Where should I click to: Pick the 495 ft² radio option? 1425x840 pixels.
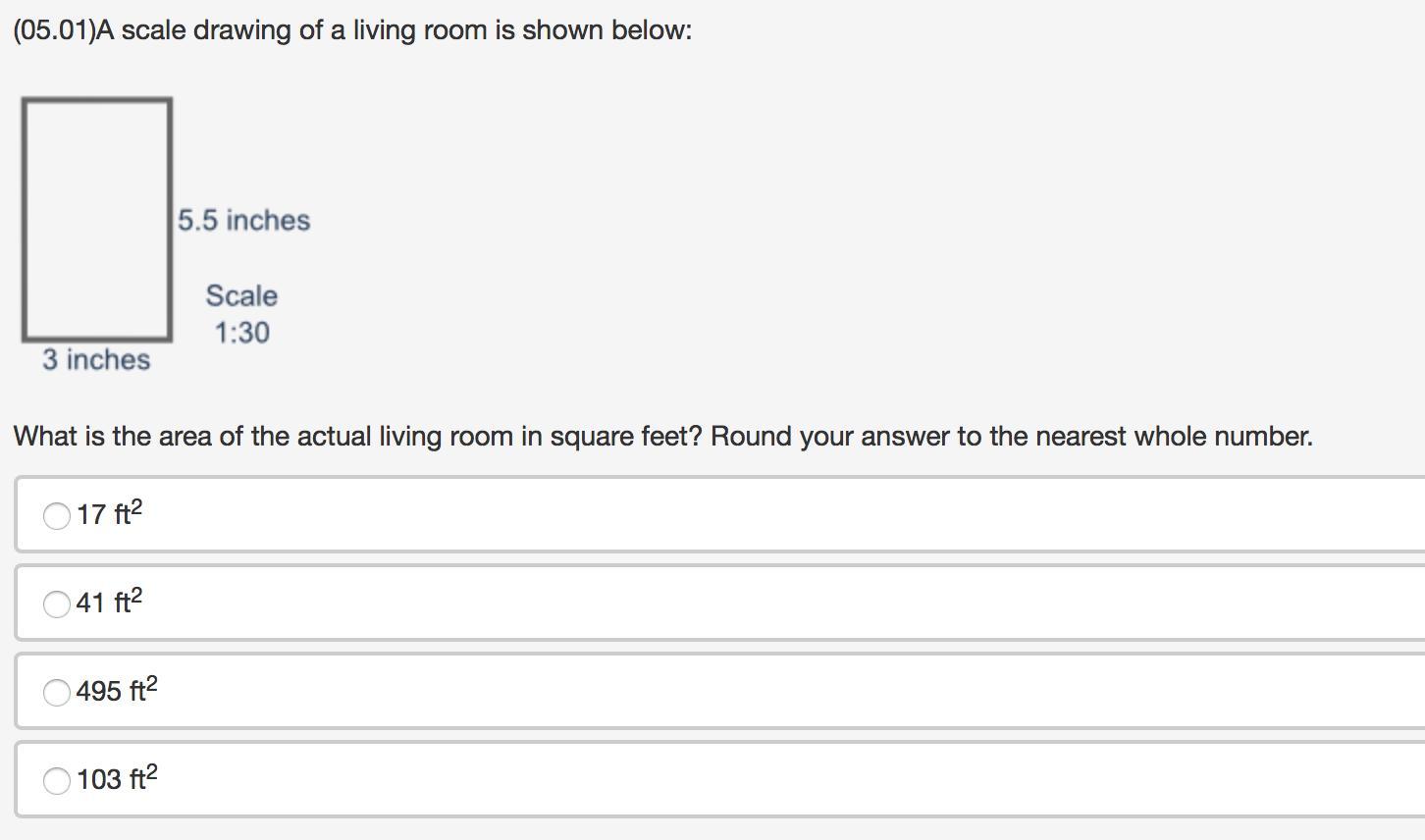(57, 692)
